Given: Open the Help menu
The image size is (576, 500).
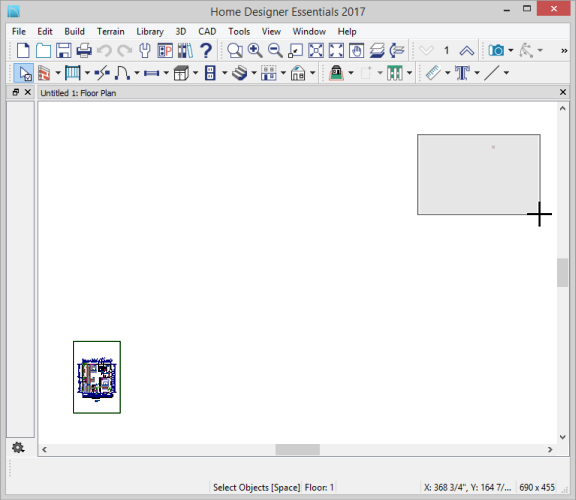Looking at the screenshot, I should 347,32.
